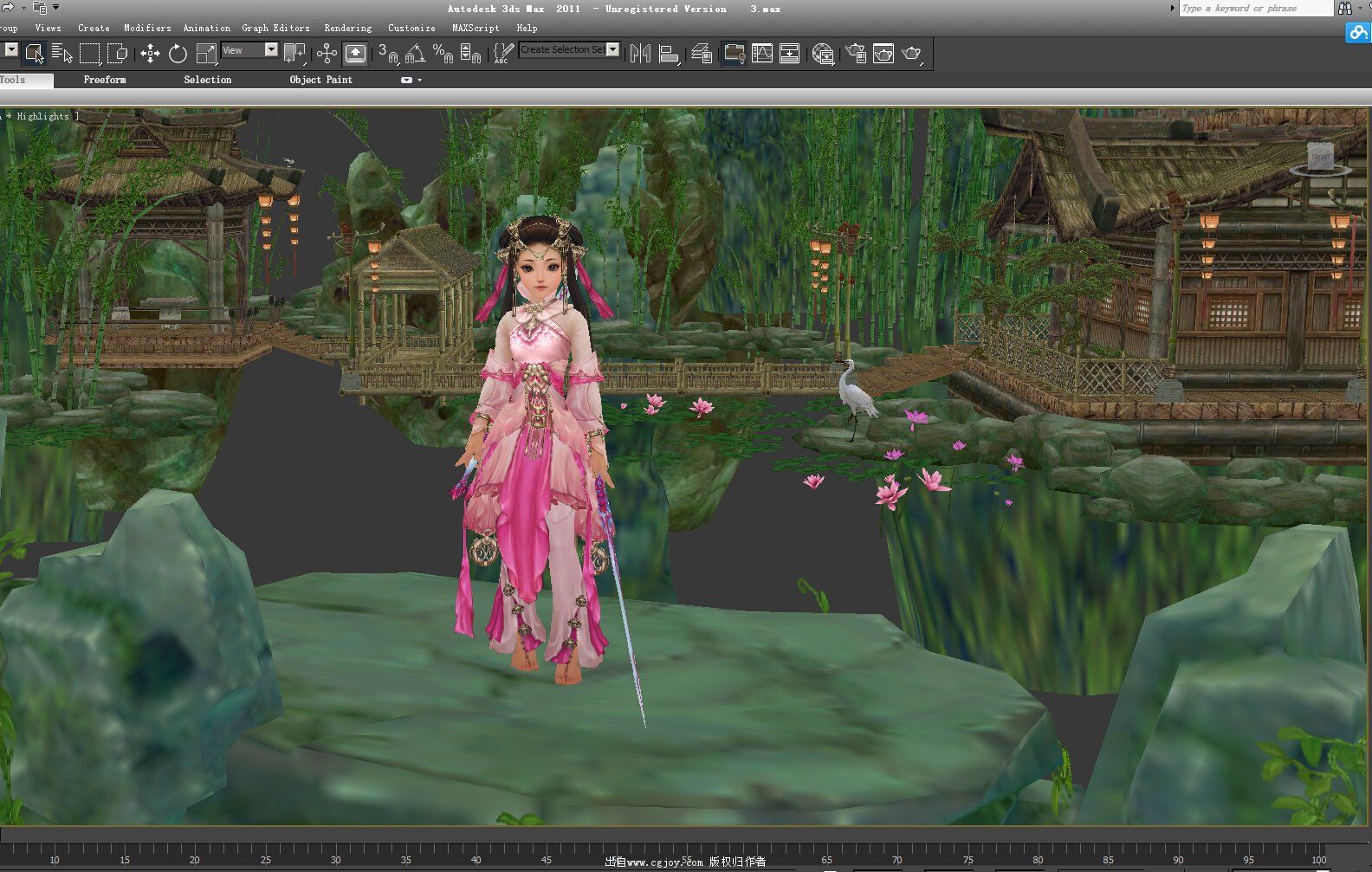Open the blue Subscription Center icon
Image resolution: width=1372 pixels, height=872 pixels.
click(x=1358, y=33)
